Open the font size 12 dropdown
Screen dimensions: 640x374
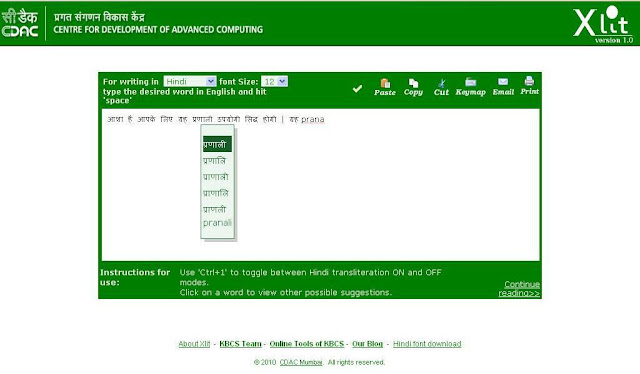[x=274, y=81]
